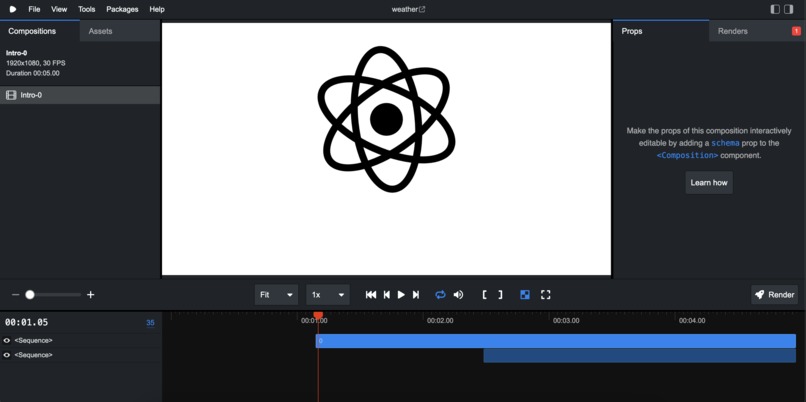Toggle the right sidebar panel icon
The image size is (806, 402).
click(x=789, y=9)
